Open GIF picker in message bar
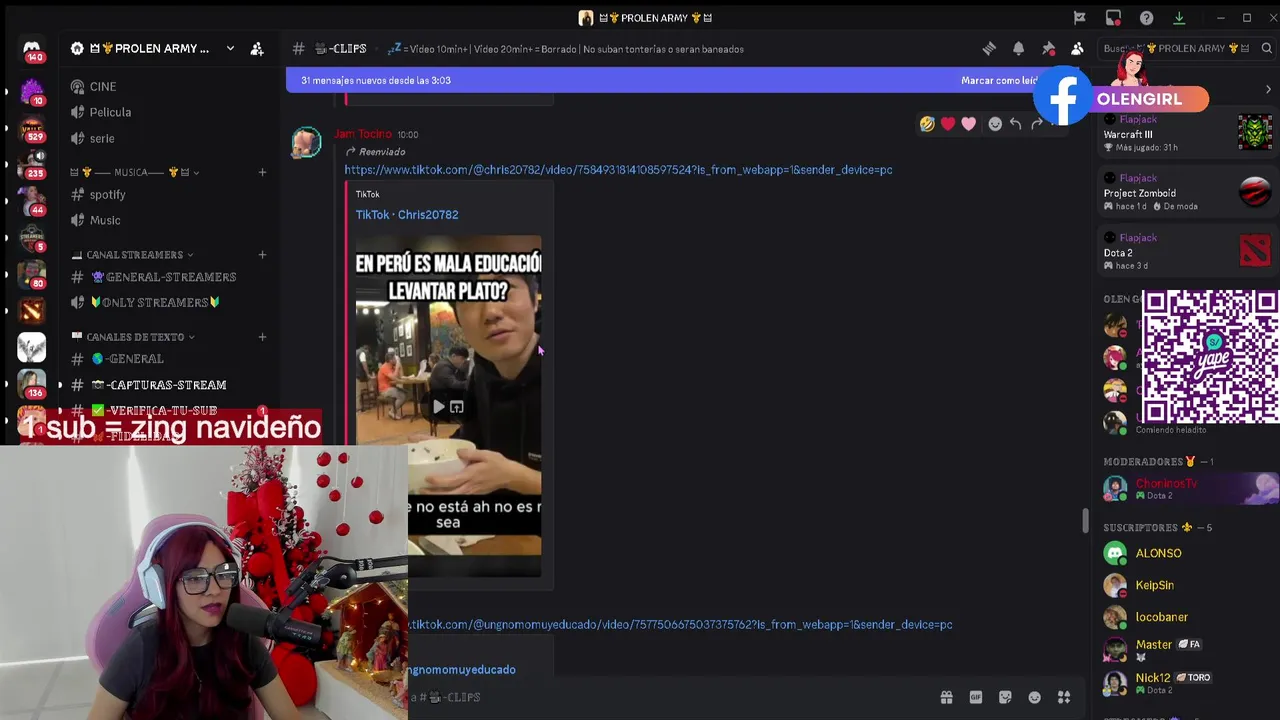This screenshot has height=720, width=1280. 975,697
